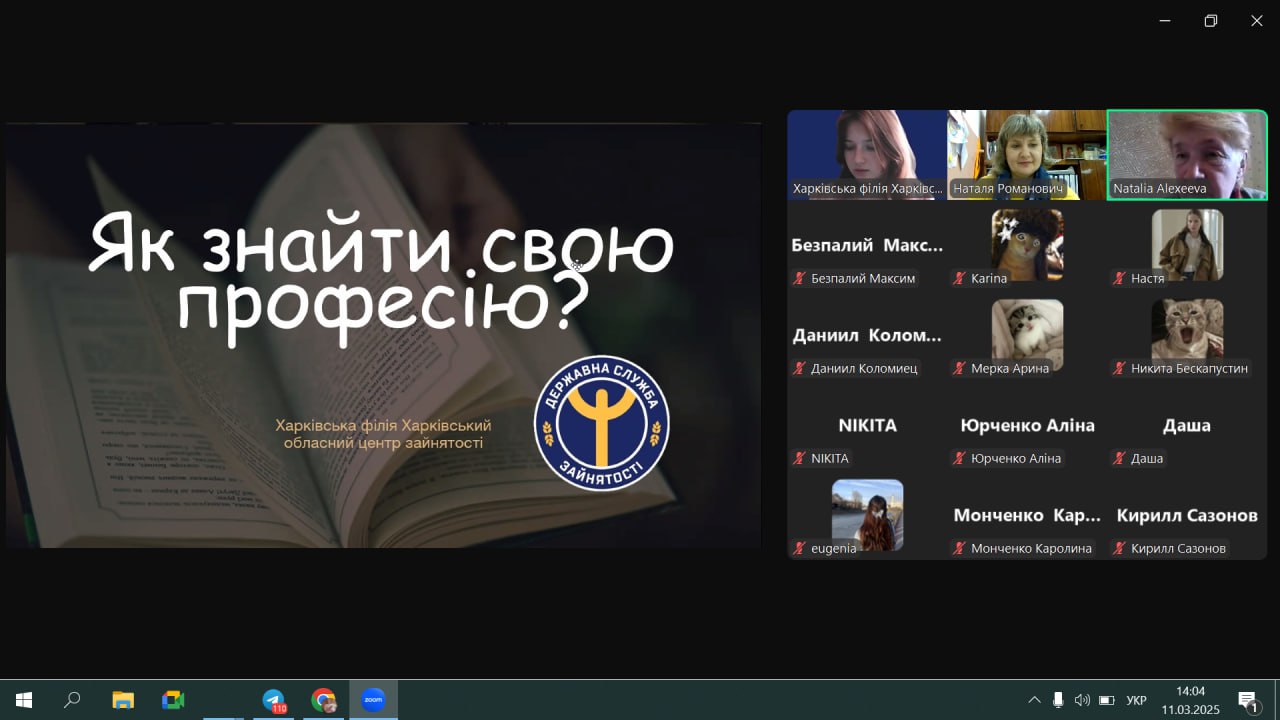Launch Google Meet from the taskbar
Screen dimensions: 1280x720
point(173,700)
